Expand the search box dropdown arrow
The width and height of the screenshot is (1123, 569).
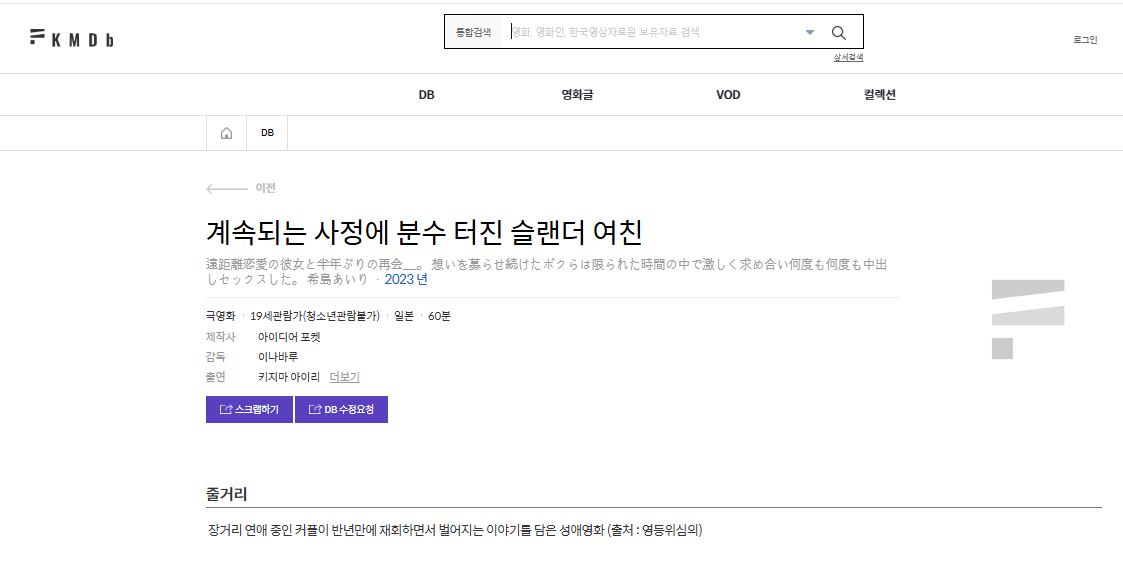[x=809, y=32]
